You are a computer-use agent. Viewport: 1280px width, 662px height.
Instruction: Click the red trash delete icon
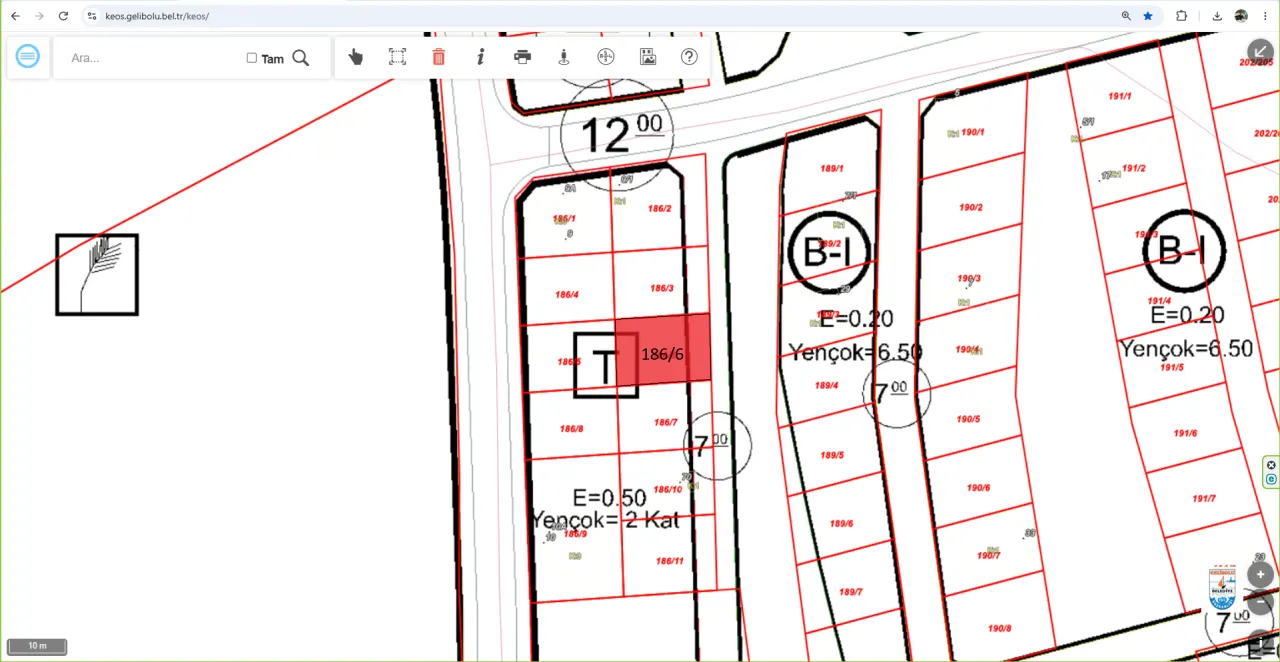click(438, 57)
